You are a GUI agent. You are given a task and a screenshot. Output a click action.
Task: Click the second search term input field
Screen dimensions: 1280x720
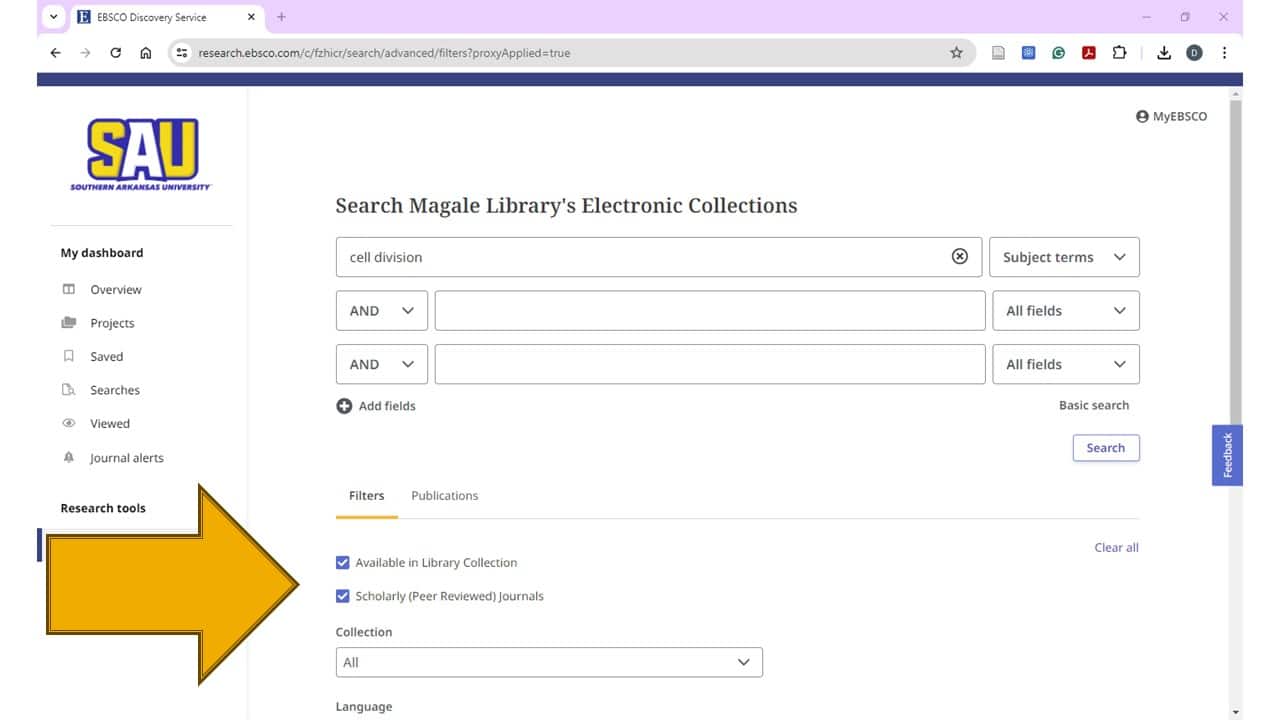[x=709, y=311]
